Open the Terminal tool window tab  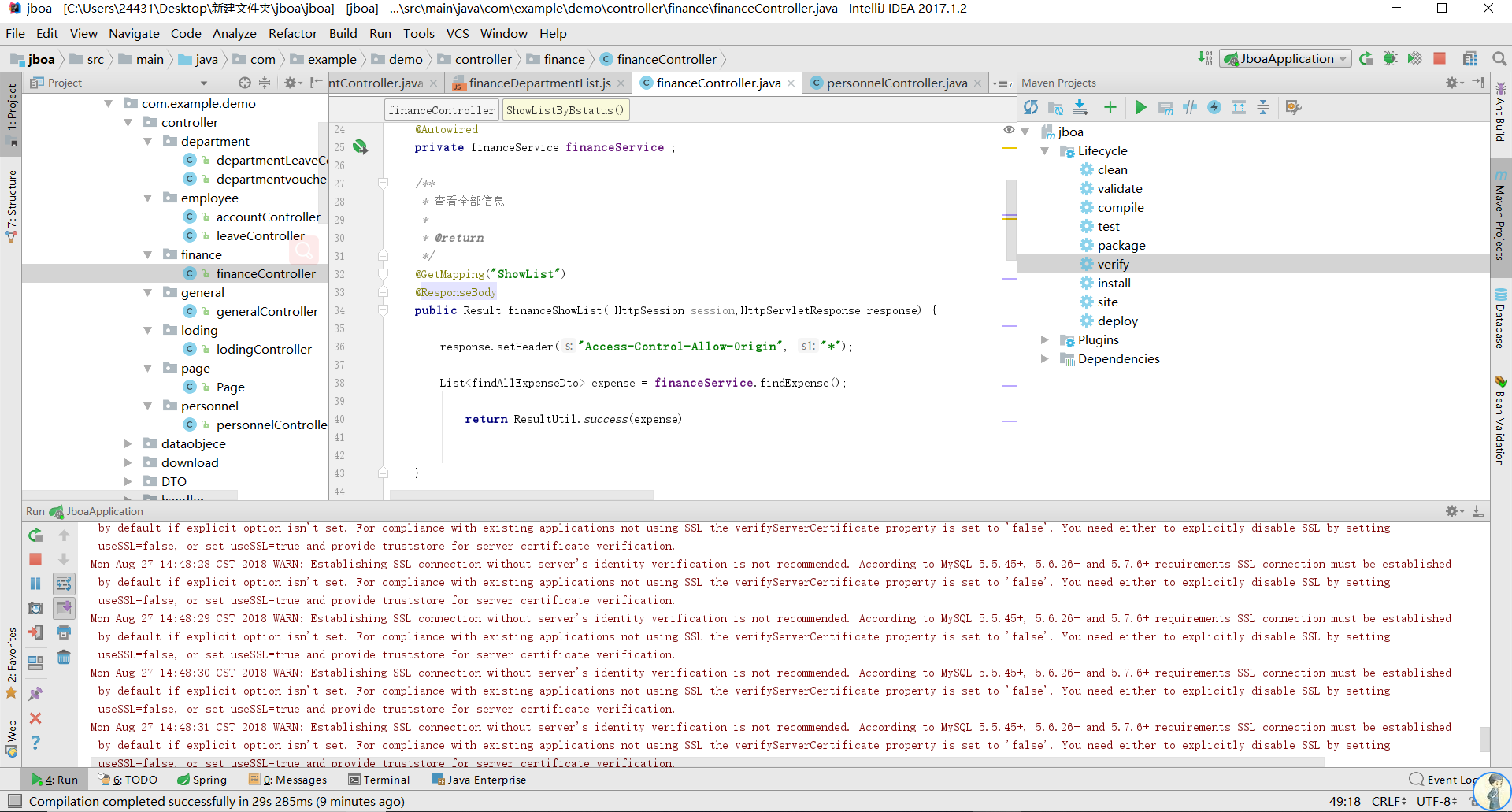click(x=379, y=780)
